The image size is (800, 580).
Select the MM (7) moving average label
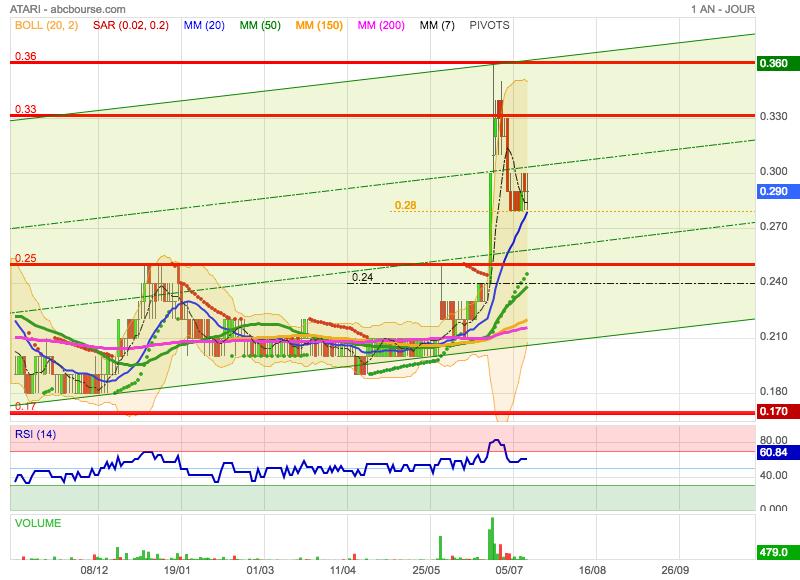[x=437, y=25]
